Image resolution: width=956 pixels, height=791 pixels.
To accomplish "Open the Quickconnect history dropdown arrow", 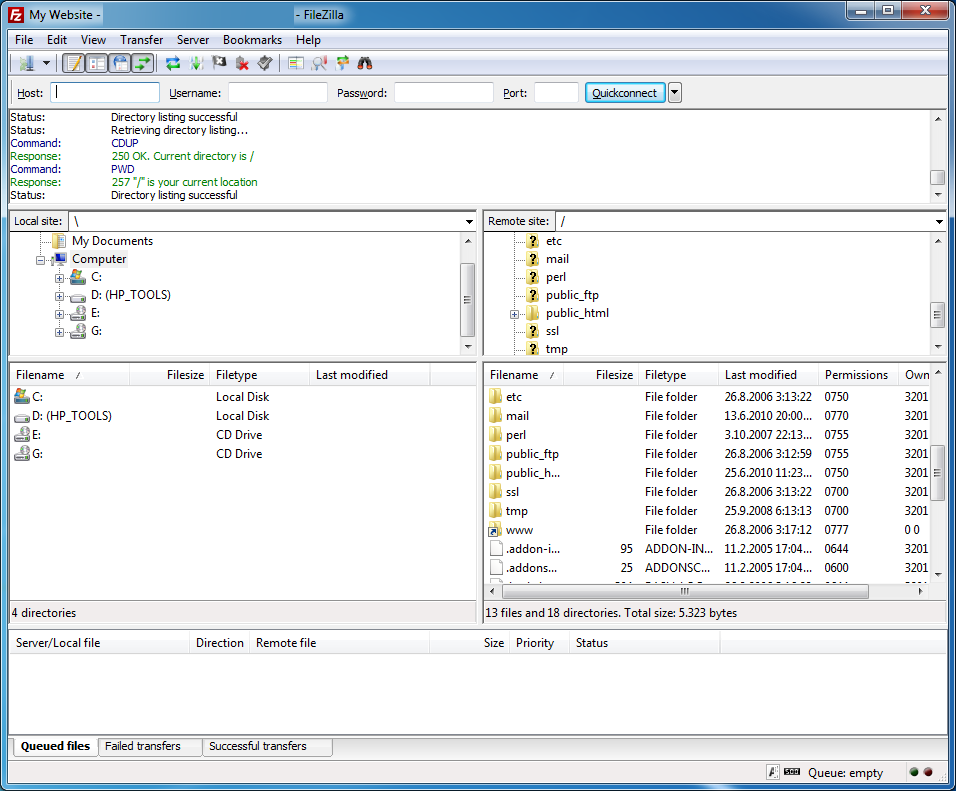I will 674,93.
